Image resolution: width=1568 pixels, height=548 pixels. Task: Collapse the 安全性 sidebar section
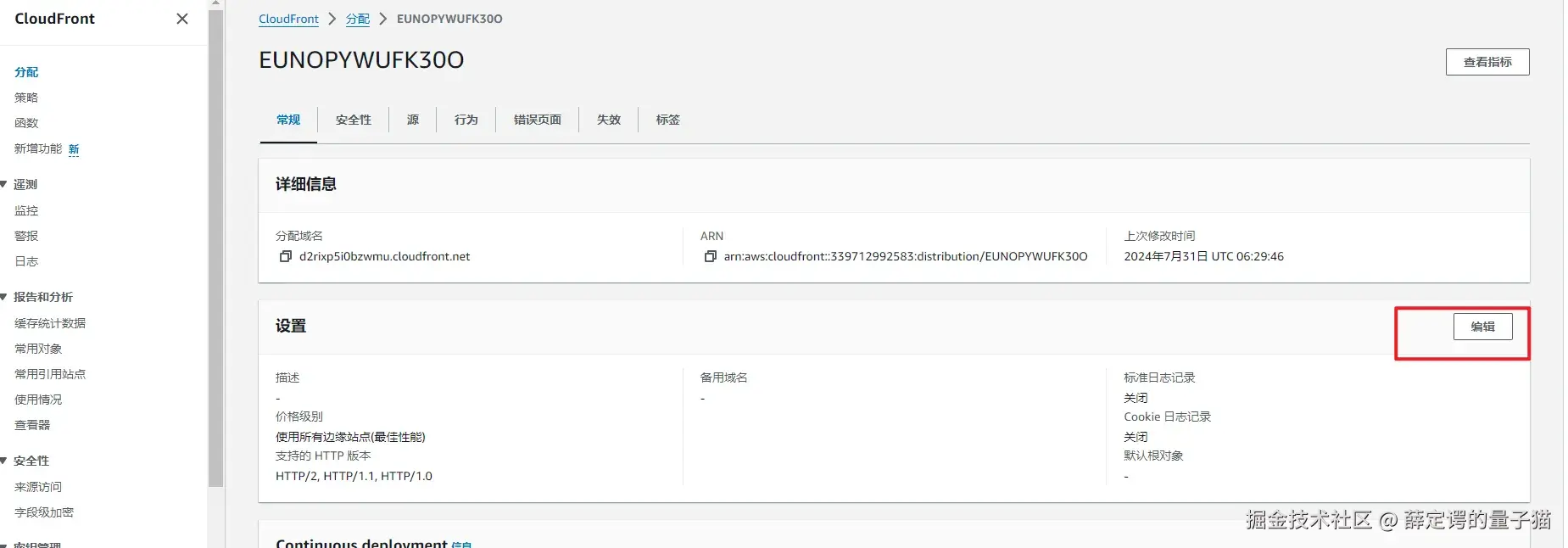tap(4, 461)
